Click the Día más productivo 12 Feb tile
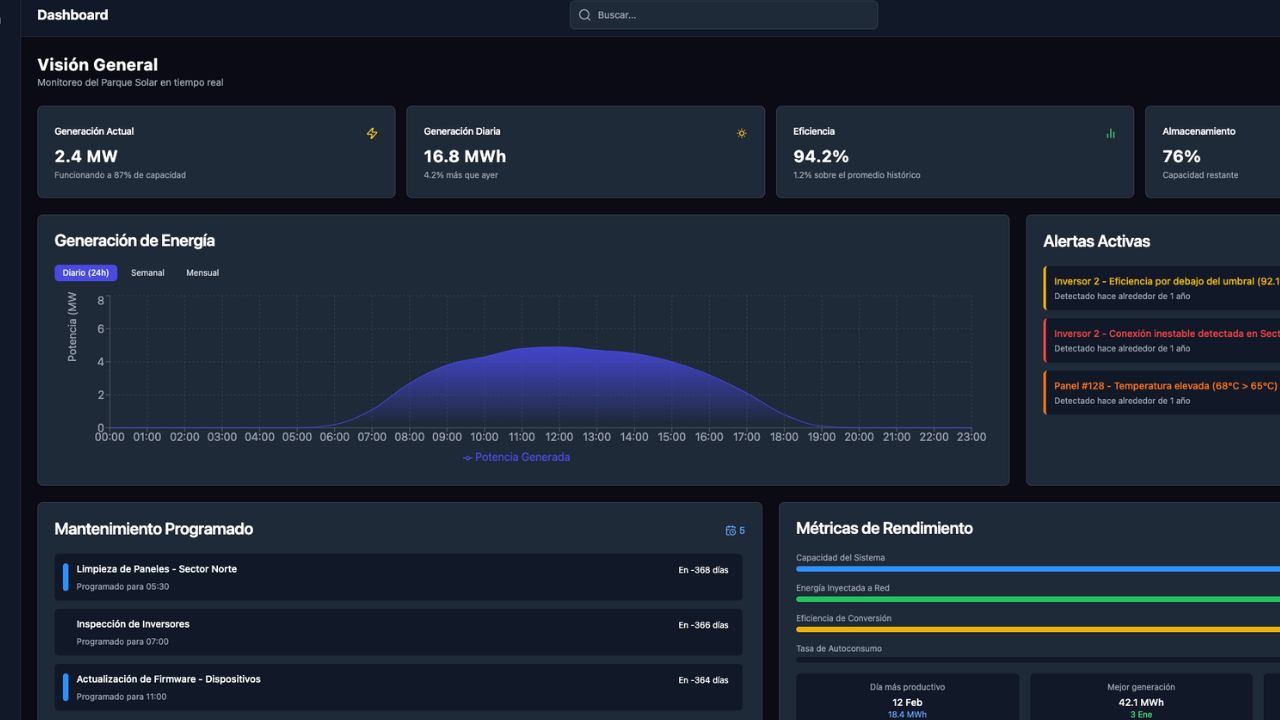 coord(907,697)
